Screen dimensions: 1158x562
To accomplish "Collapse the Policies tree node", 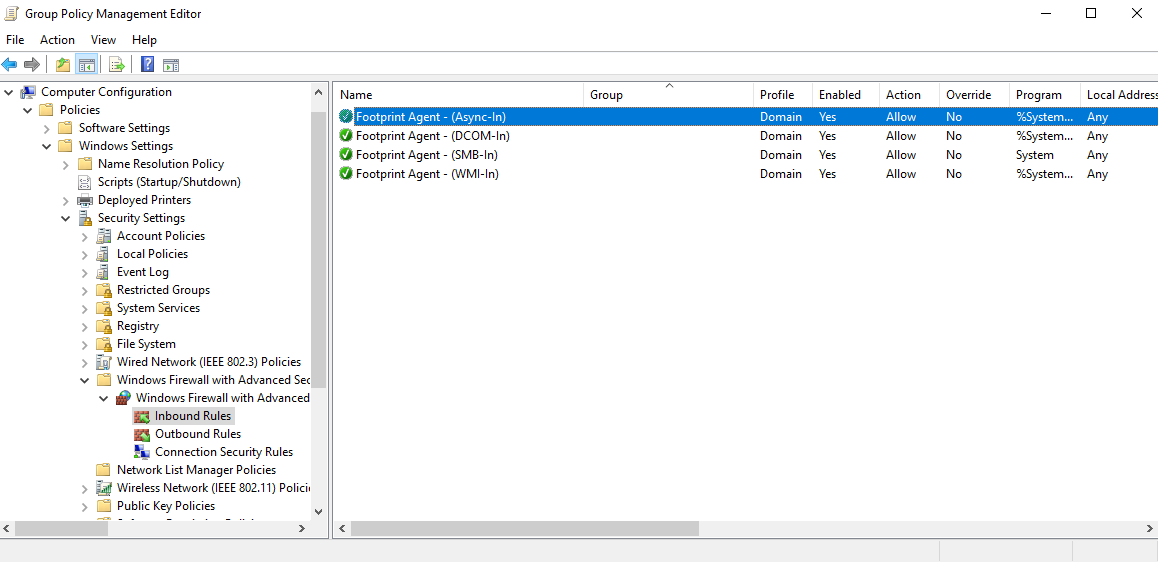I will 28,110.
